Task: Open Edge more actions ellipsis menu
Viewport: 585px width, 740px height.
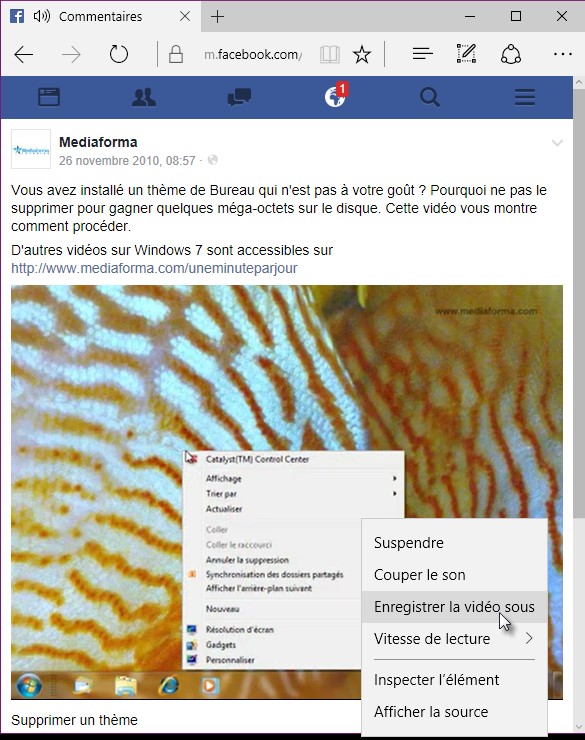Action: click(563, 54)
